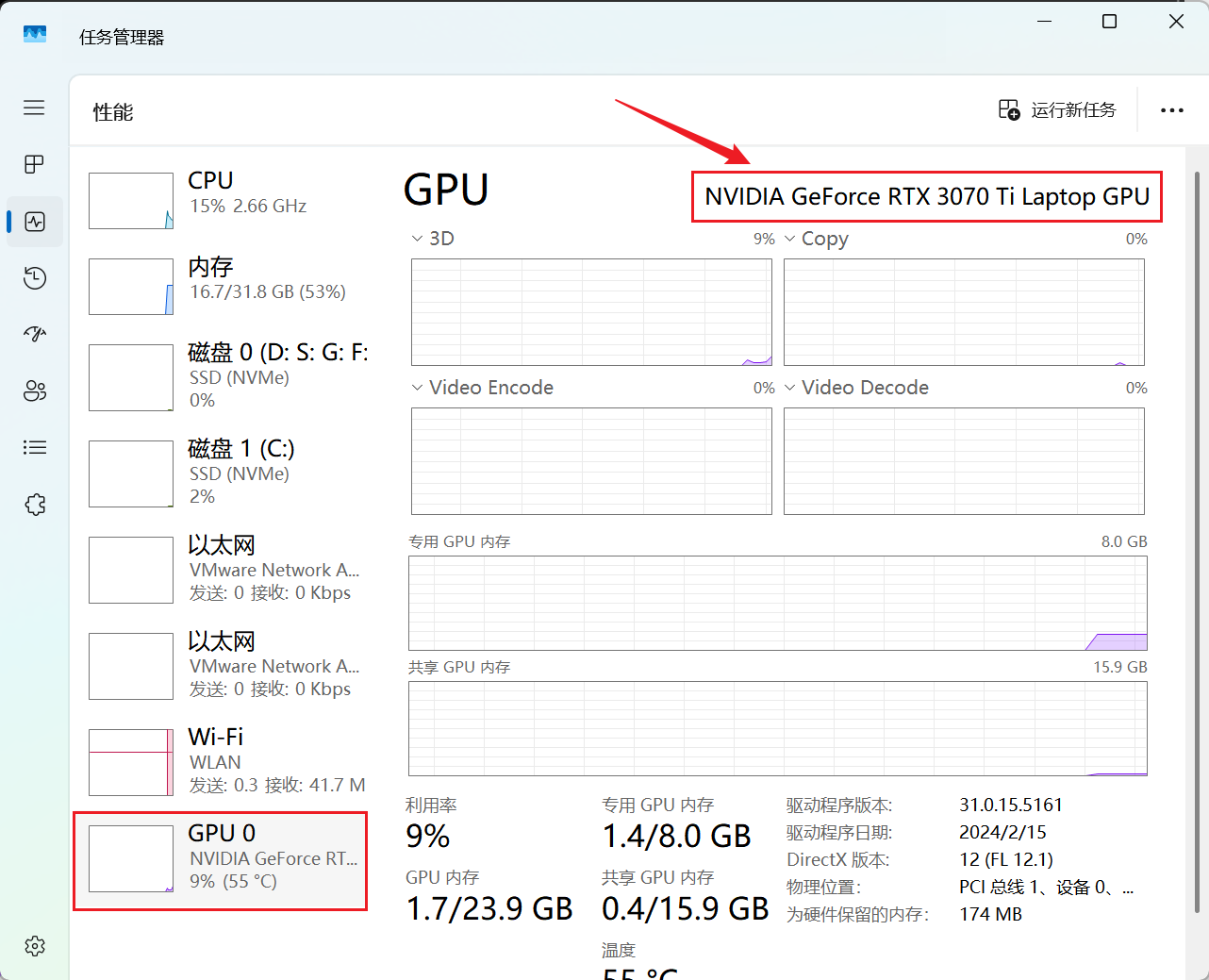Open the Details list icon
The image size is (1209, 980).
pyautogui.click(x=35, y=447)
